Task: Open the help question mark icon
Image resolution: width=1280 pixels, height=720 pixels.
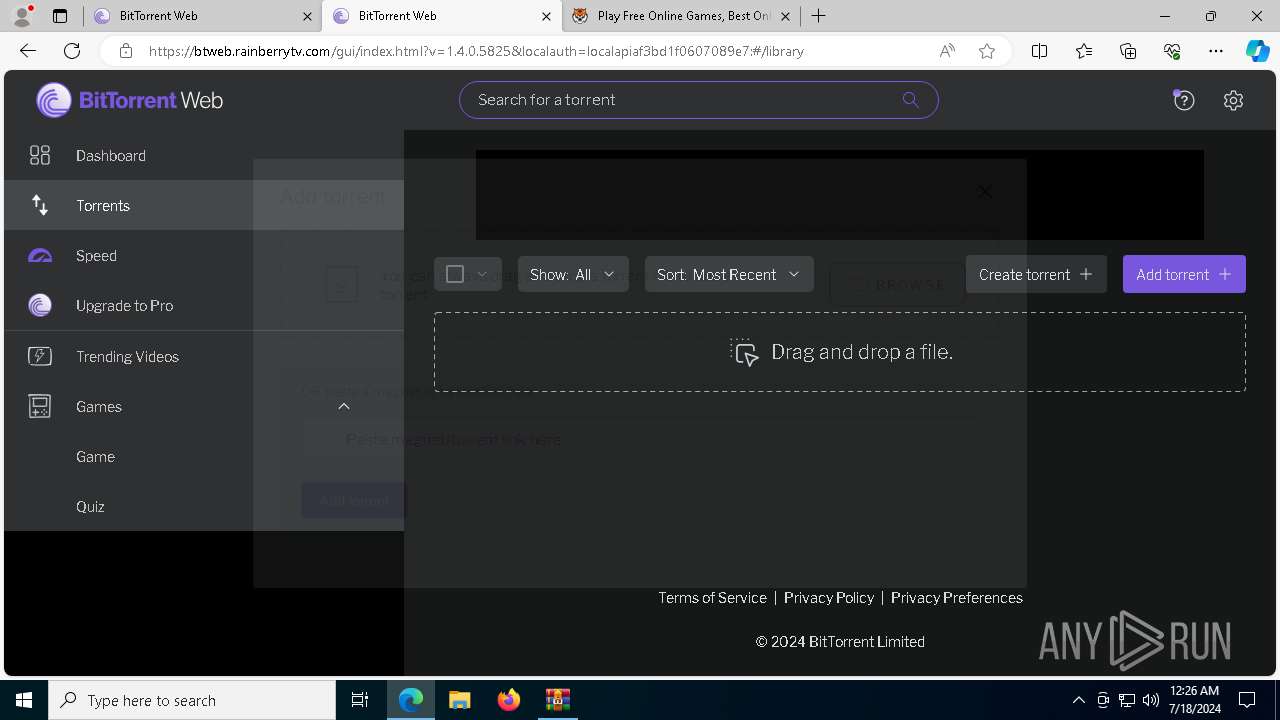Action: pos(1184,100)
